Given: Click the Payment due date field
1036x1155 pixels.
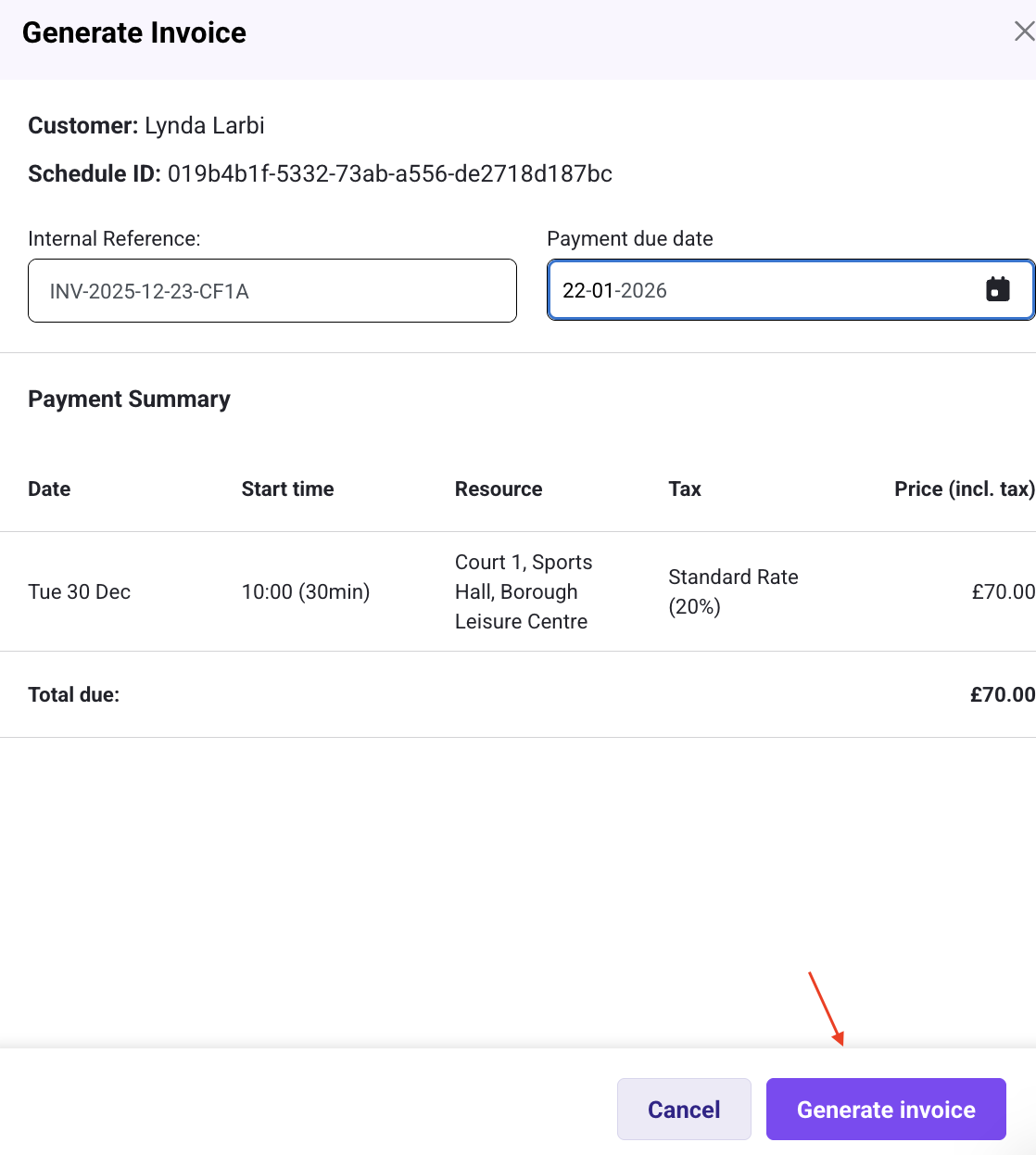Looking at the screenshot, I should (x=790, y=290).
